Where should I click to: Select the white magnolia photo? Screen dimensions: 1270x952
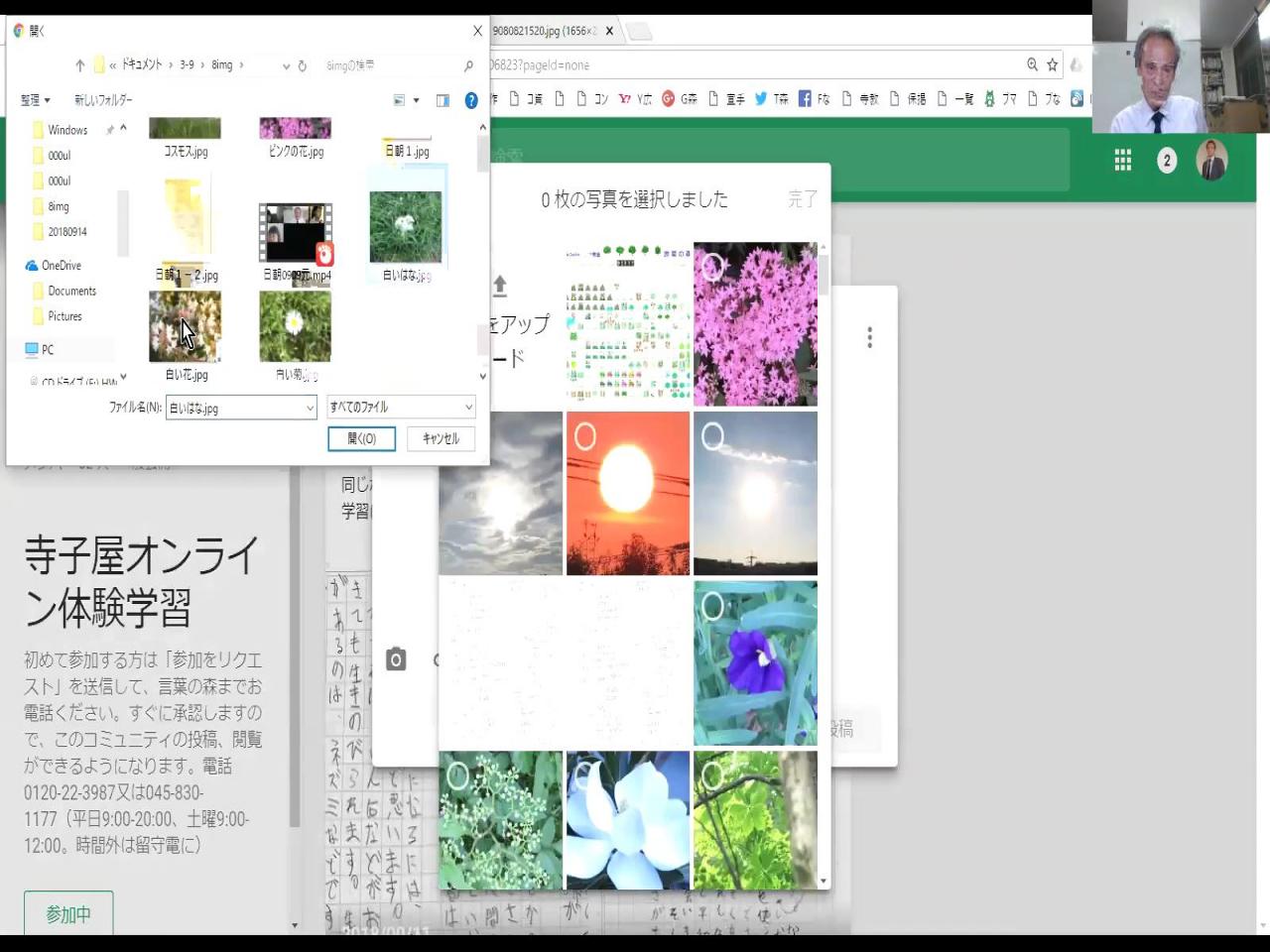pos(628,820)
